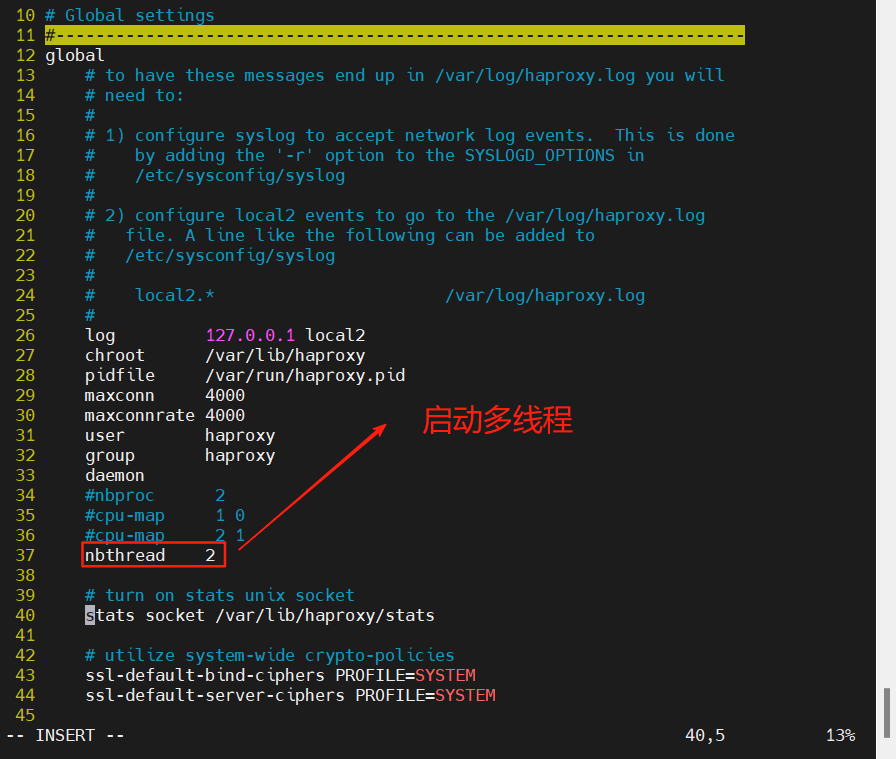Click the log IP address 127.0.0.1
This screenshot has width=896, height=759.
(250, 335)
